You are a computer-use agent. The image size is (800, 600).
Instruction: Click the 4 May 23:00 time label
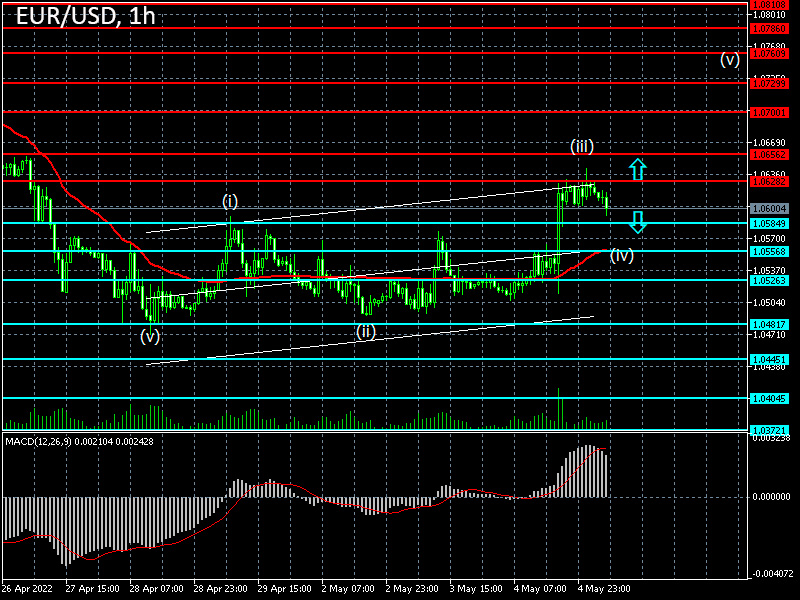604,589
